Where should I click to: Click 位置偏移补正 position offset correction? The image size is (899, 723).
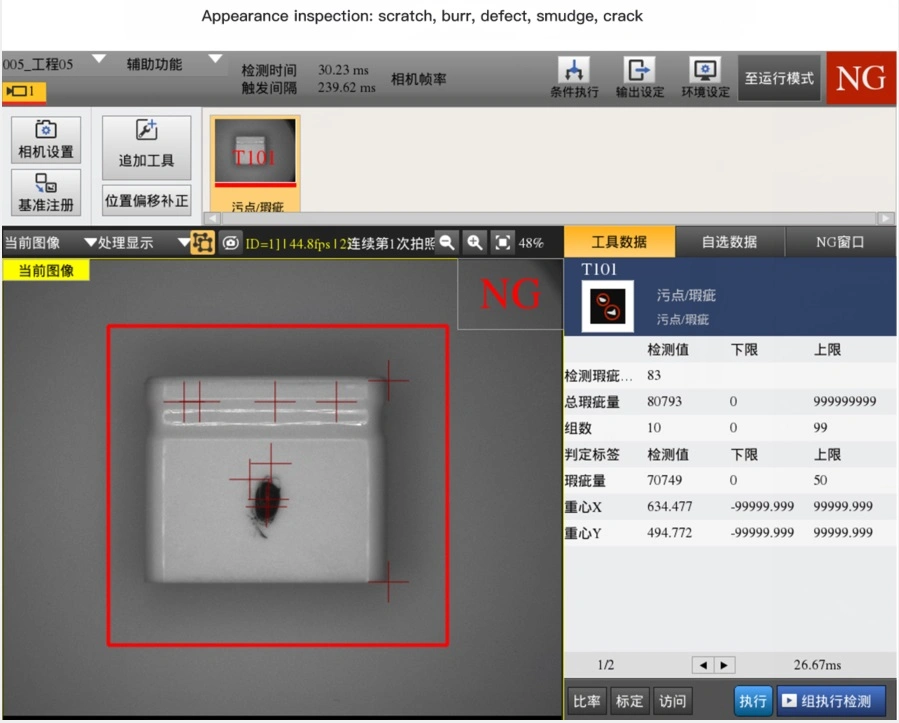point(146,201)
